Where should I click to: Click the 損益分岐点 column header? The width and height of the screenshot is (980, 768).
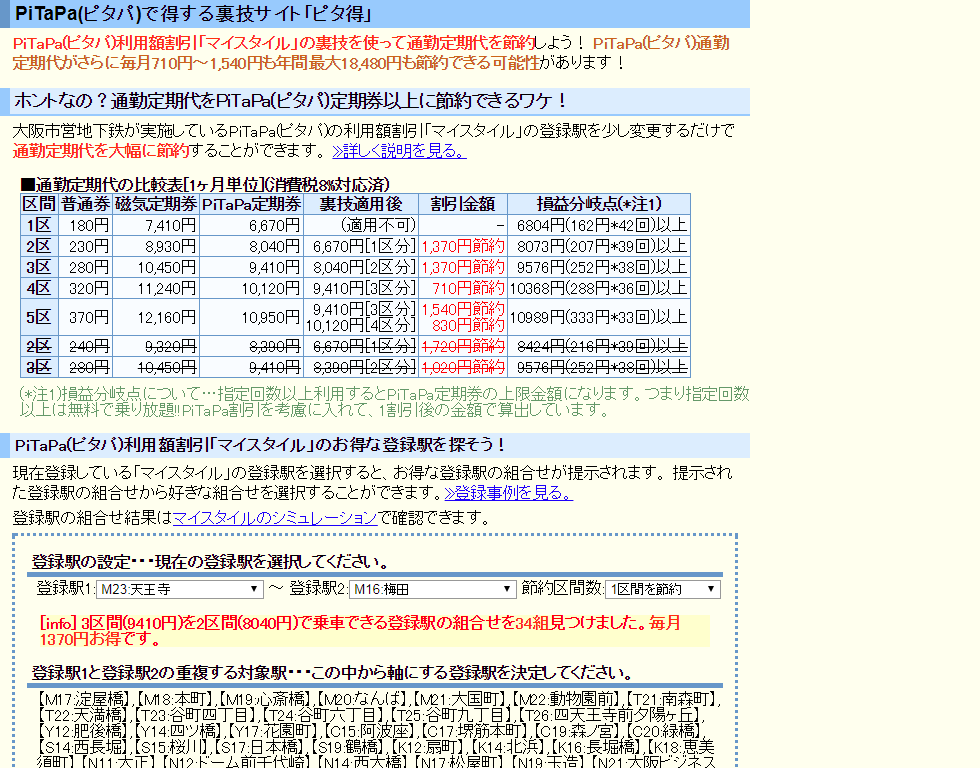[598, 203]
